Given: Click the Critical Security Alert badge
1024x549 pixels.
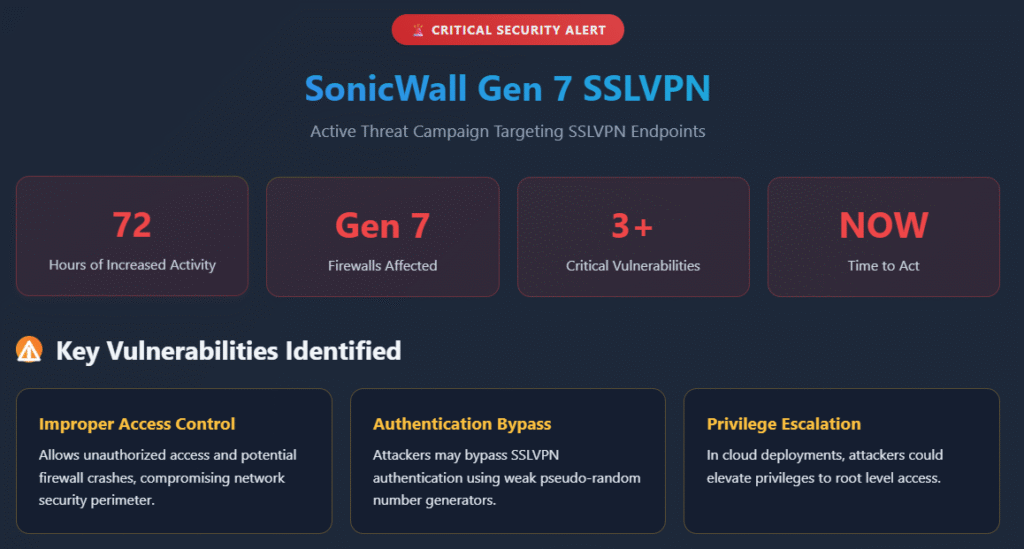Looking at the screenshot, I should pyautogui.click(x=507, y=30).
